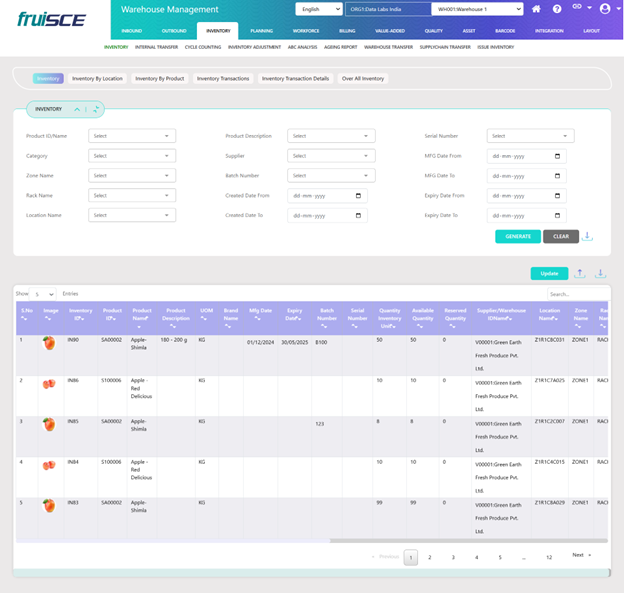The width and height of the screenshot is (624, 593).
Task: Click download icon next to Clear button
Action: [589, 237]
